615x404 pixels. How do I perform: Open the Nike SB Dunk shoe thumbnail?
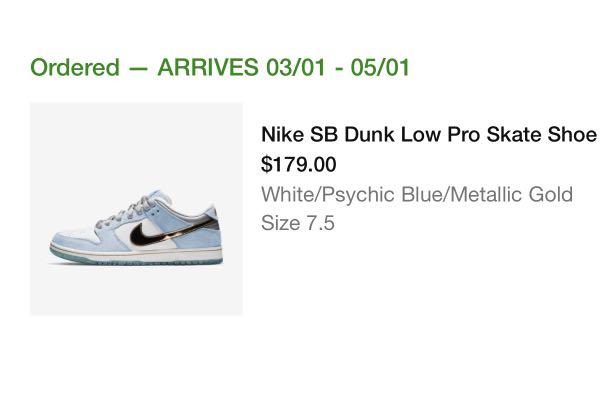[x=136, y=209]
